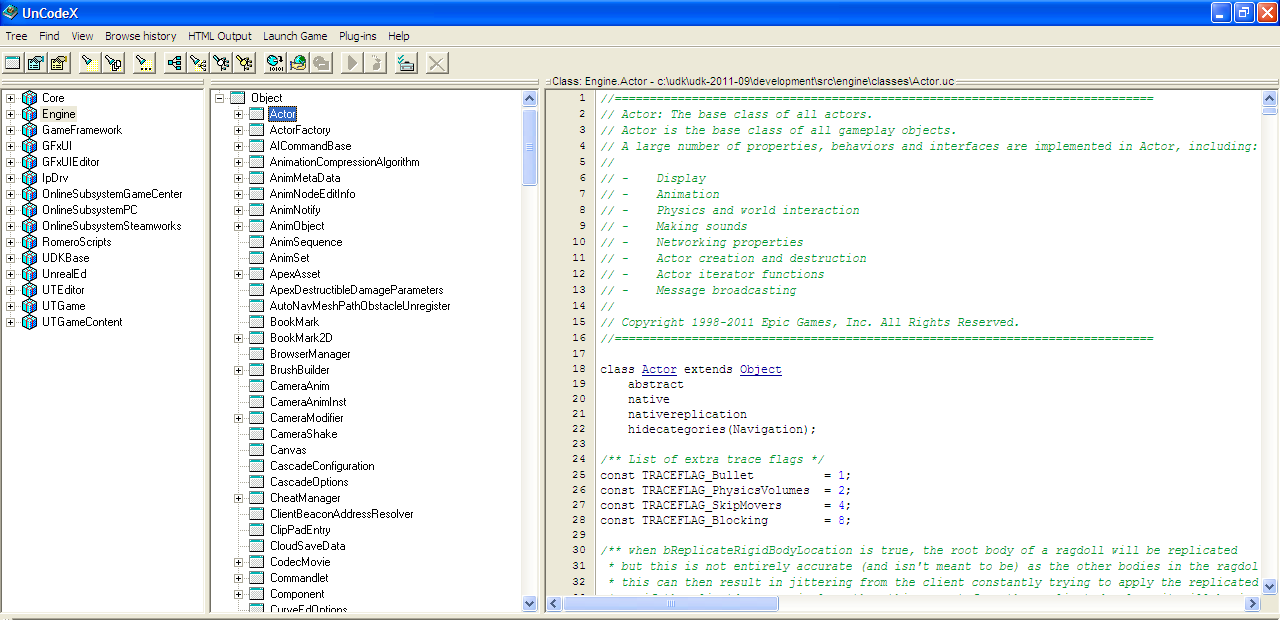
Task: Open the Launch Game menu
Action: pos(295,36)
